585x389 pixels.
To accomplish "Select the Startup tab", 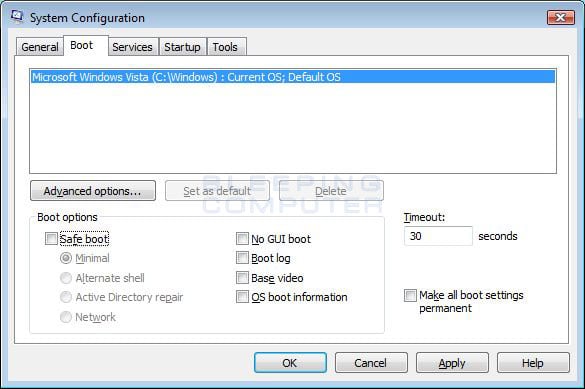I will pos(182,47).
